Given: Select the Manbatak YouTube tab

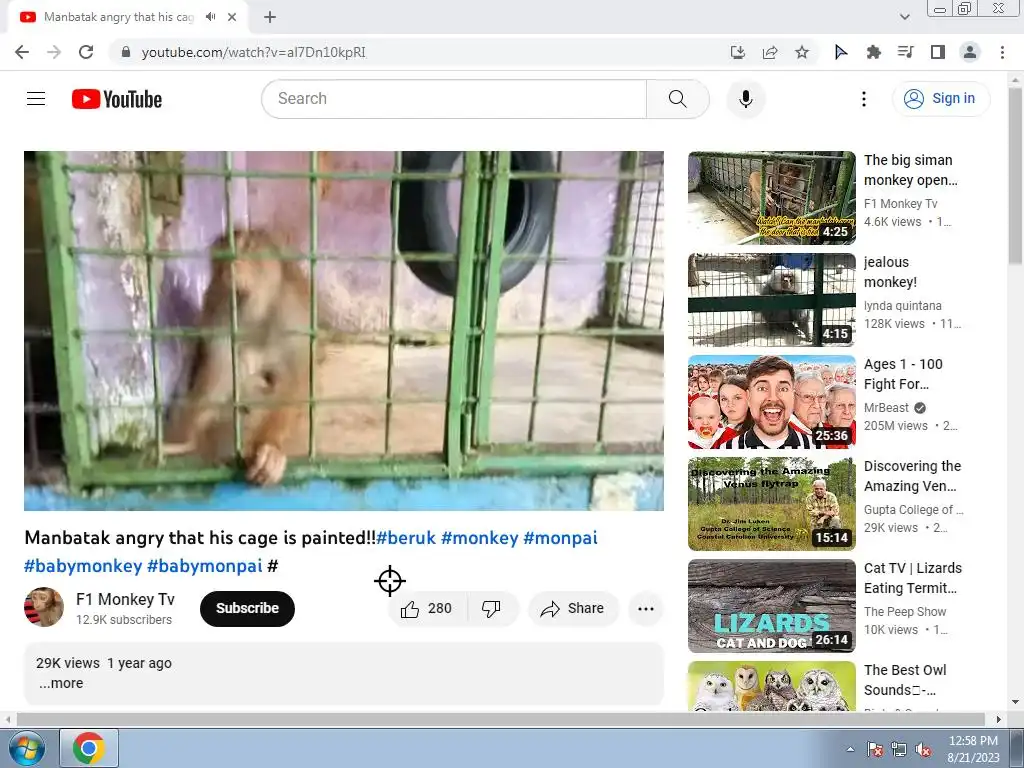Looking at the screenshot, I should click(128, 17).
